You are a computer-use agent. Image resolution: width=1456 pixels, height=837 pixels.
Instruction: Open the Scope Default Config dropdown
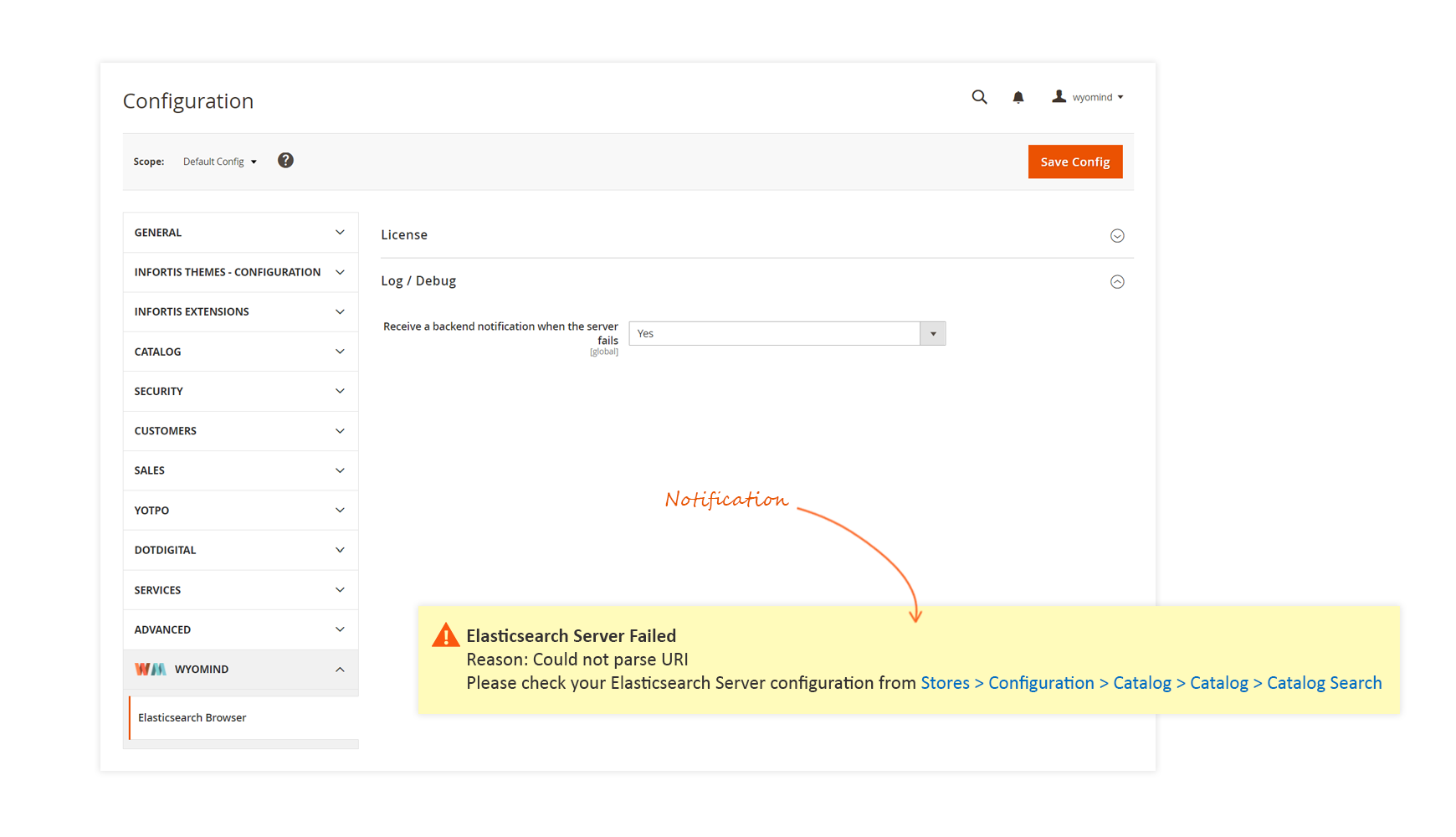(x=220, y=162)
